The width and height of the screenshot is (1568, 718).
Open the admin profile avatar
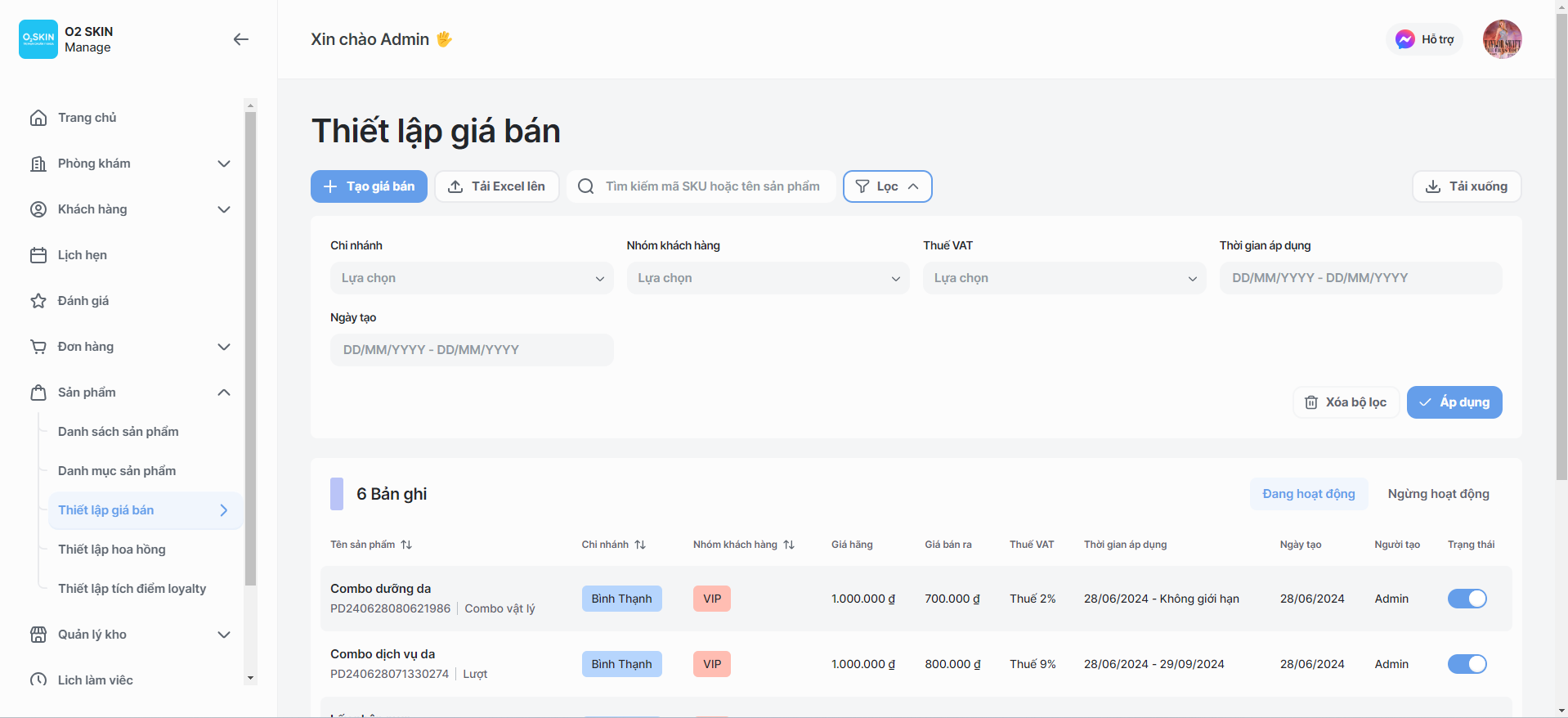1502,39
